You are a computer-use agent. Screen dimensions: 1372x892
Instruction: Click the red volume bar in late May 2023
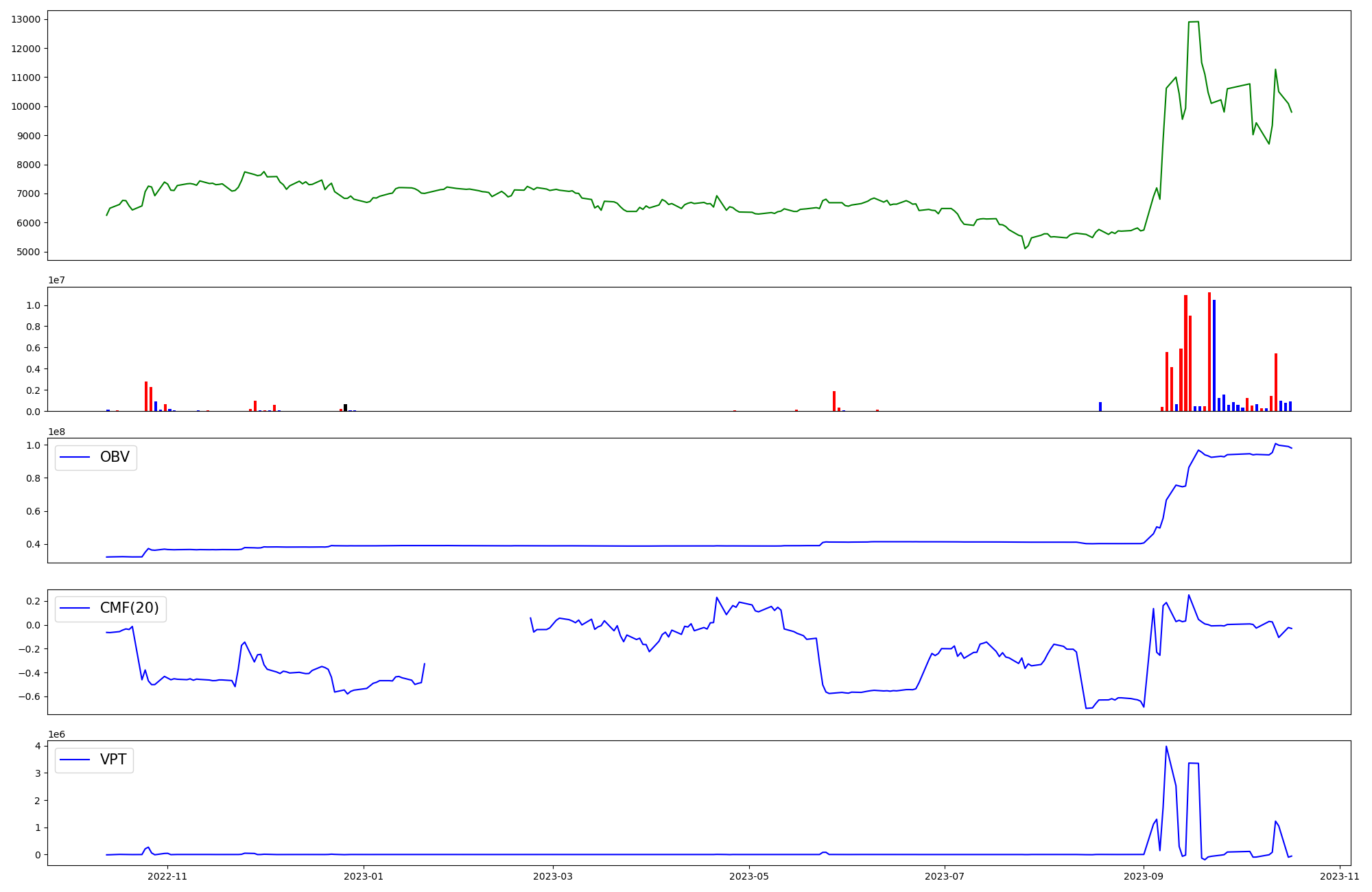point(834,401)
